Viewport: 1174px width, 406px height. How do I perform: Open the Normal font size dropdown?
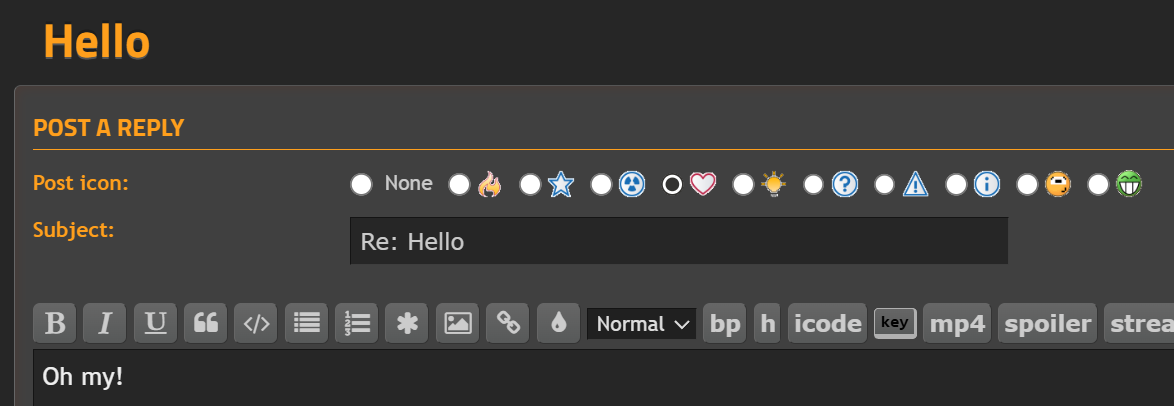pyautogui.click(x=642, y=324)
